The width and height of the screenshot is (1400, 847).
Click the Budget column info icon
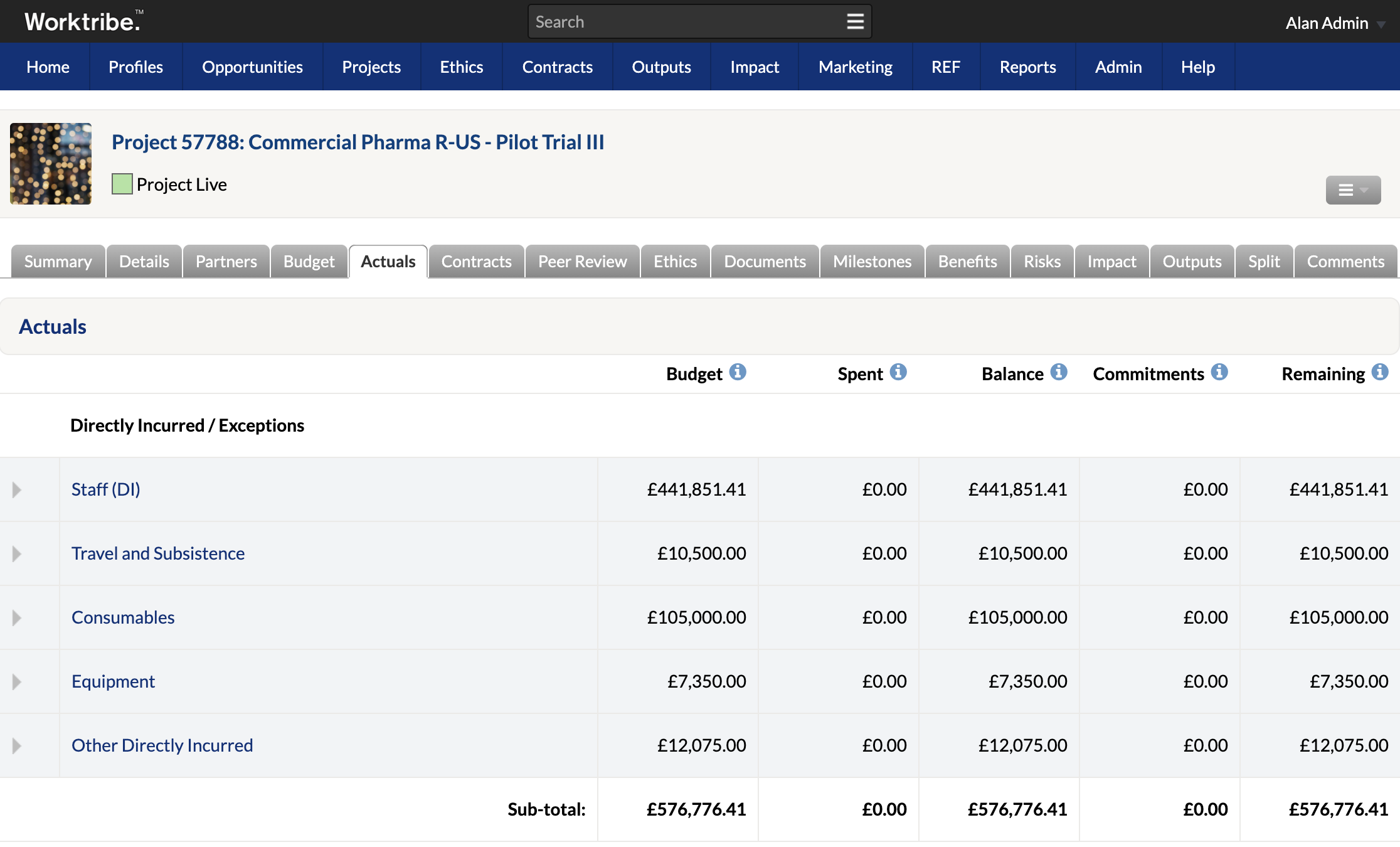tap(738, 372)
